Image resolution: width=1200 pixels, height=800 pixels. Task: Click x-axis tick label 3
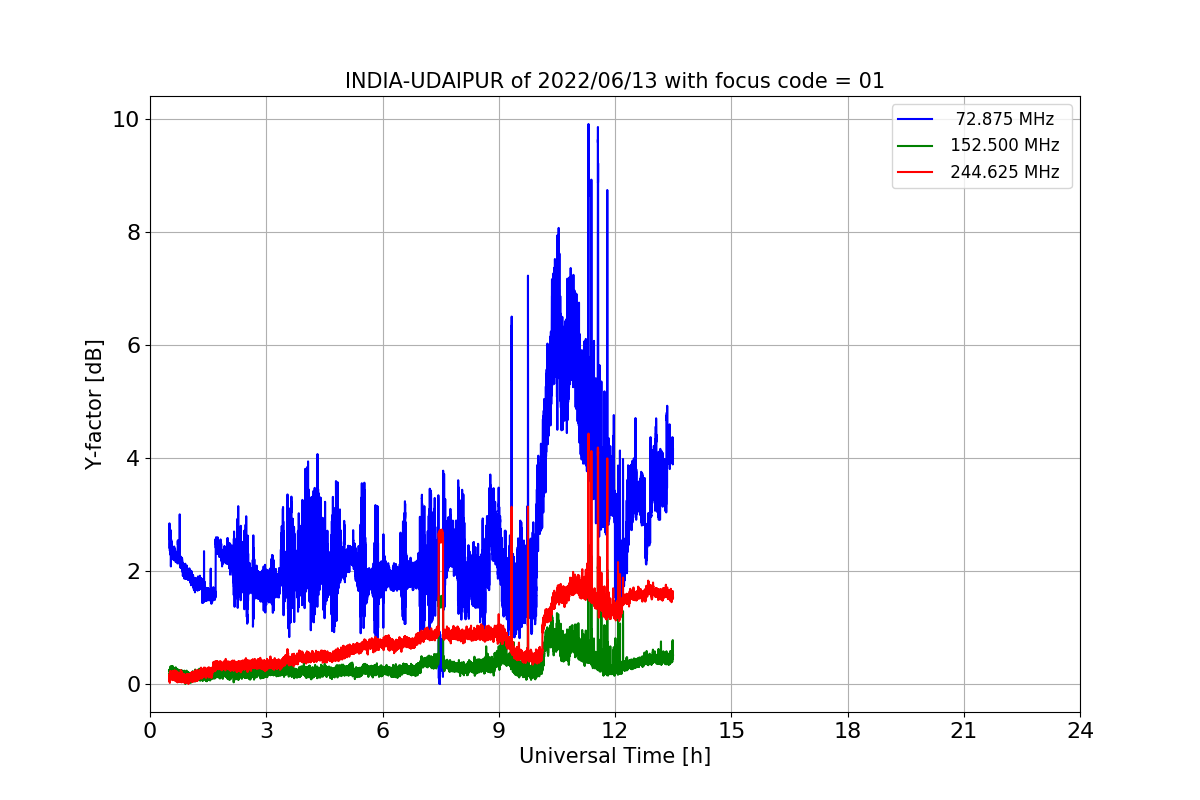coord(266,731)
